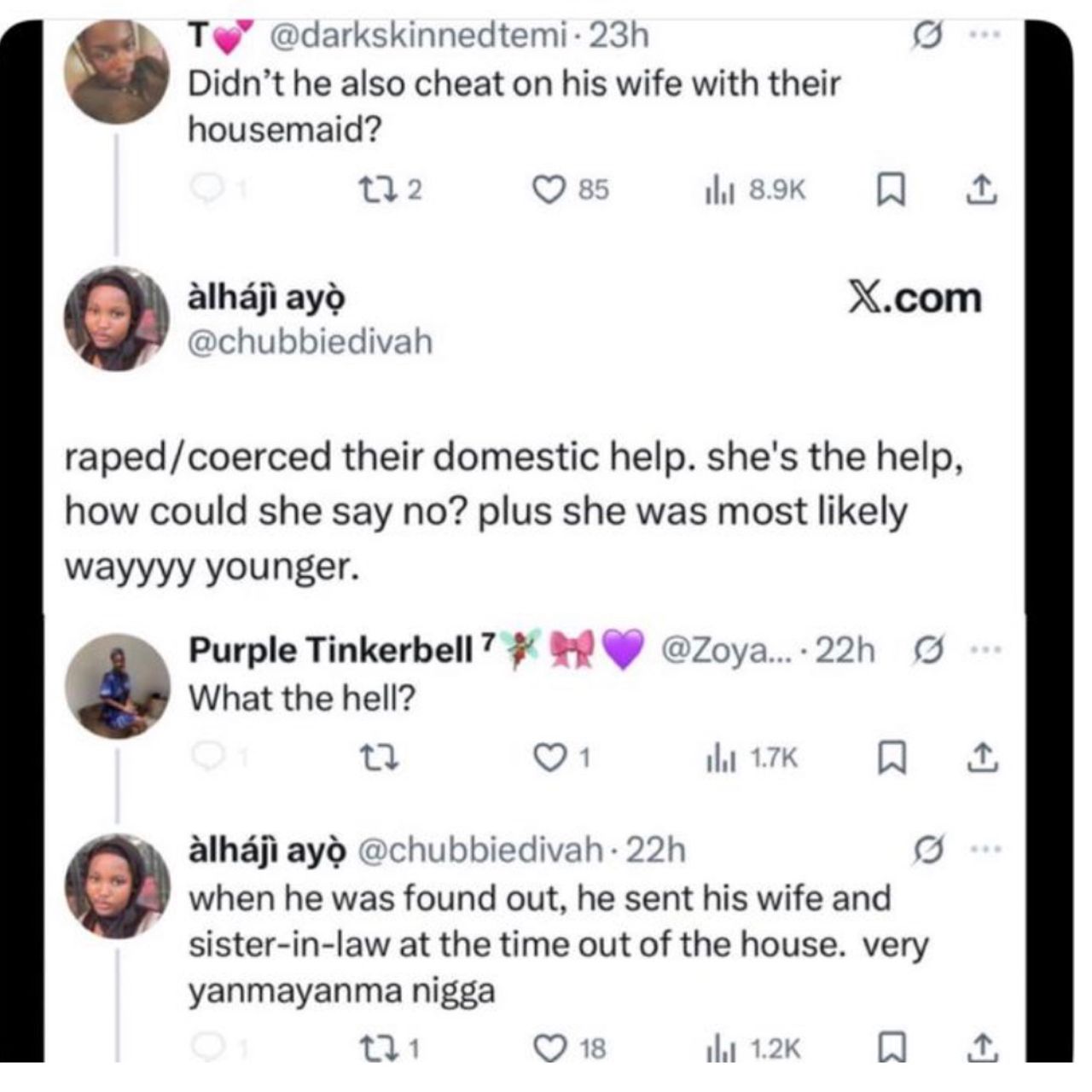Open the @chubbiedivah handle under àlhájì ayò

click(310, 342)
